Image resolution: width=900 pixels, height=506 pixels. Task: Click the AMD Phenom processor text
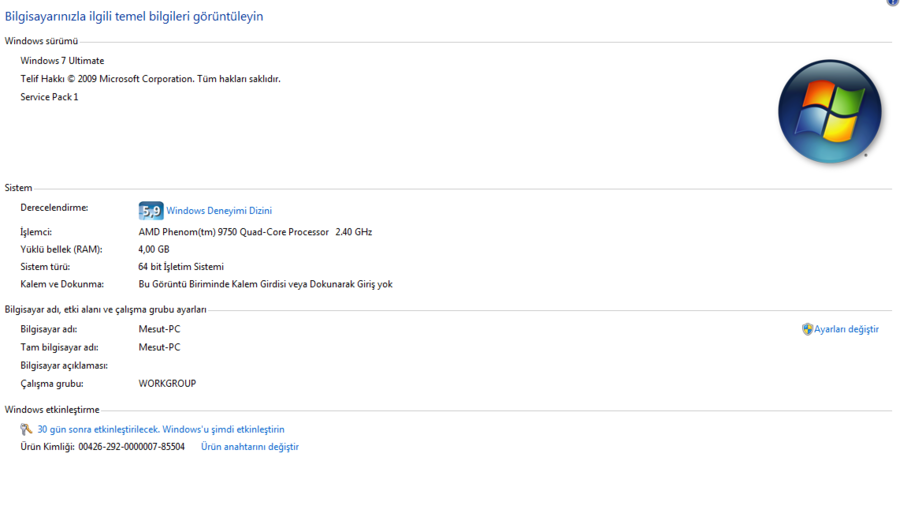(x=255, y=232)
